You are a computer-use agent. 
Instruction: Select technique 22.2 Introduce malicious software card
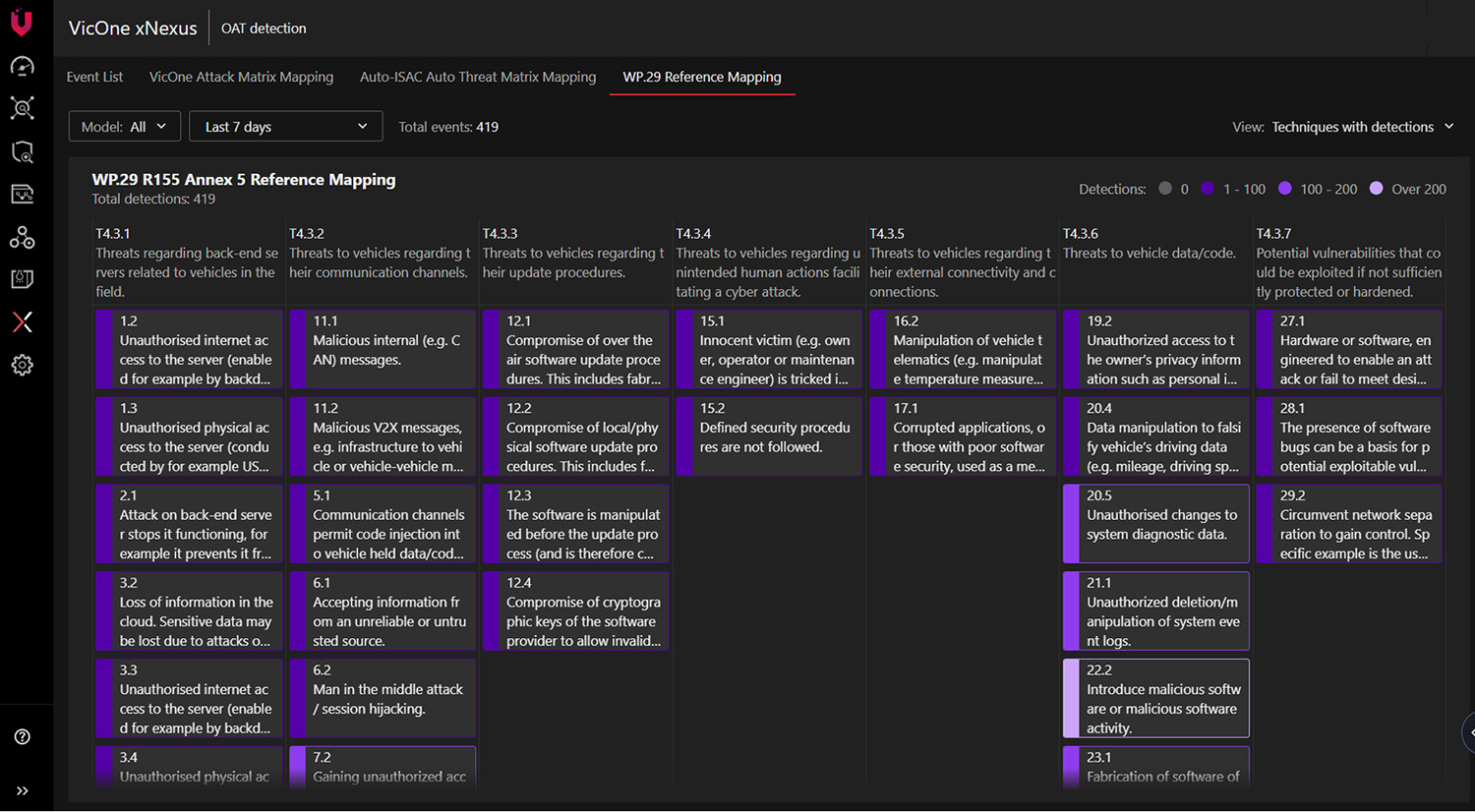click(x=1156, y=699)
